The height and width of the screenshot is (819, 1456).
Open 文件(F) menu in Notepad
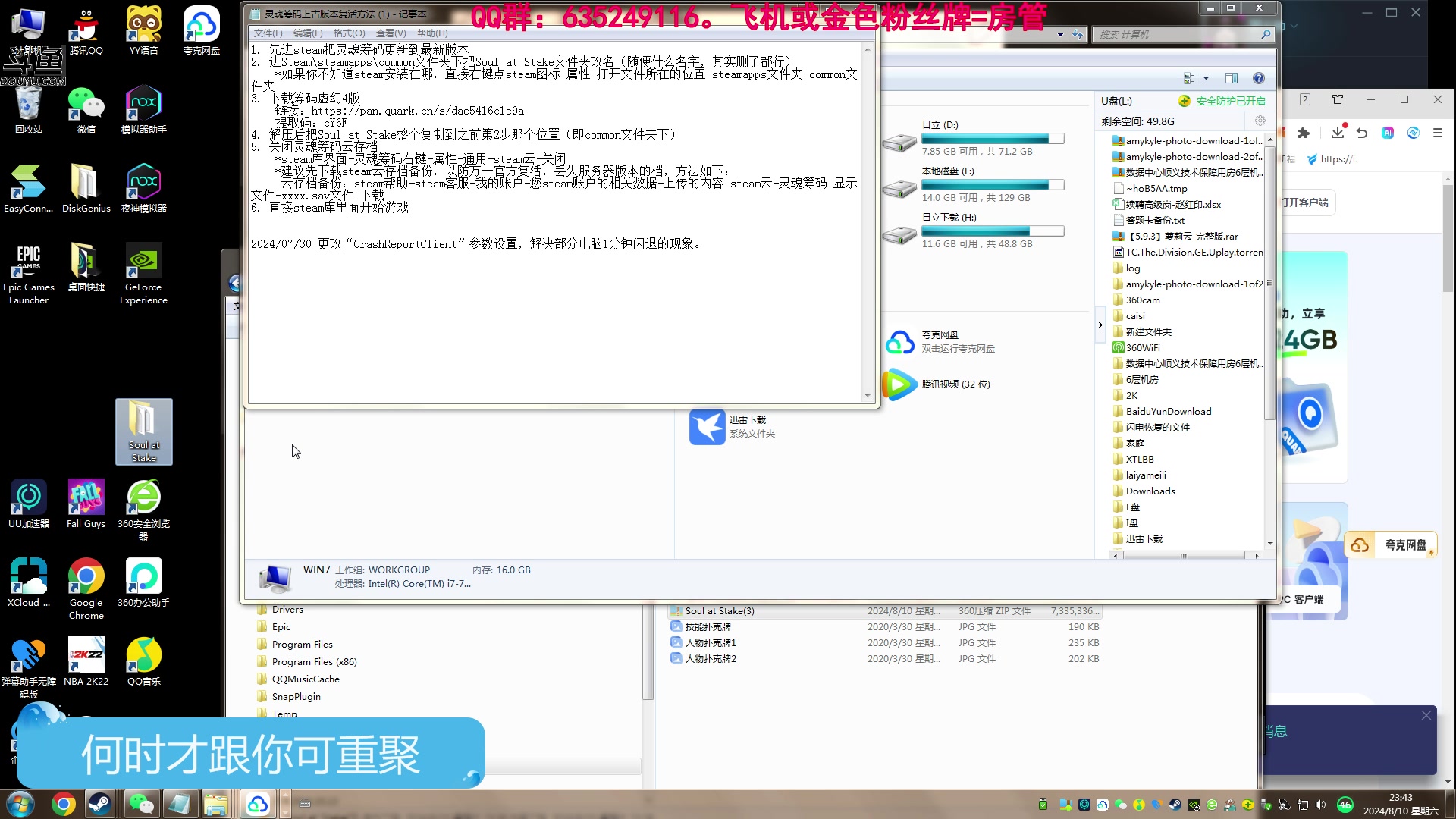point(268,33)
